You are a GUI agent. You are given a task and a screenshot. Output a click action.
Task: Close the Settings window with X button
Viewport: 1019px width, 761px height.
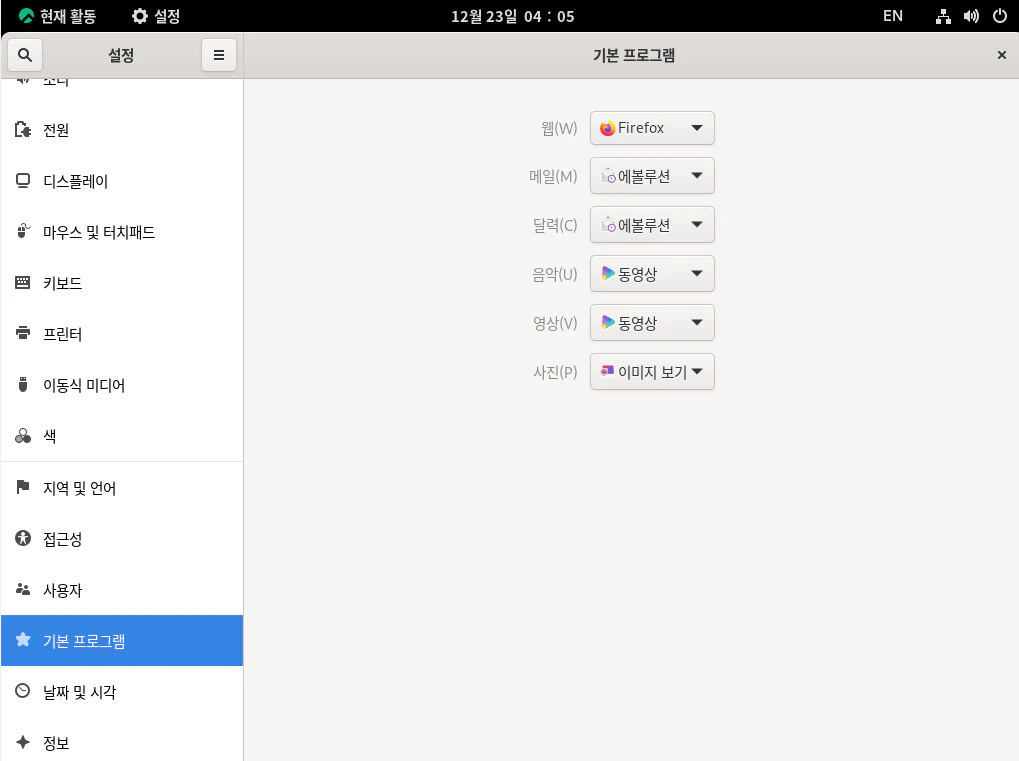[x=1001, y=55]
